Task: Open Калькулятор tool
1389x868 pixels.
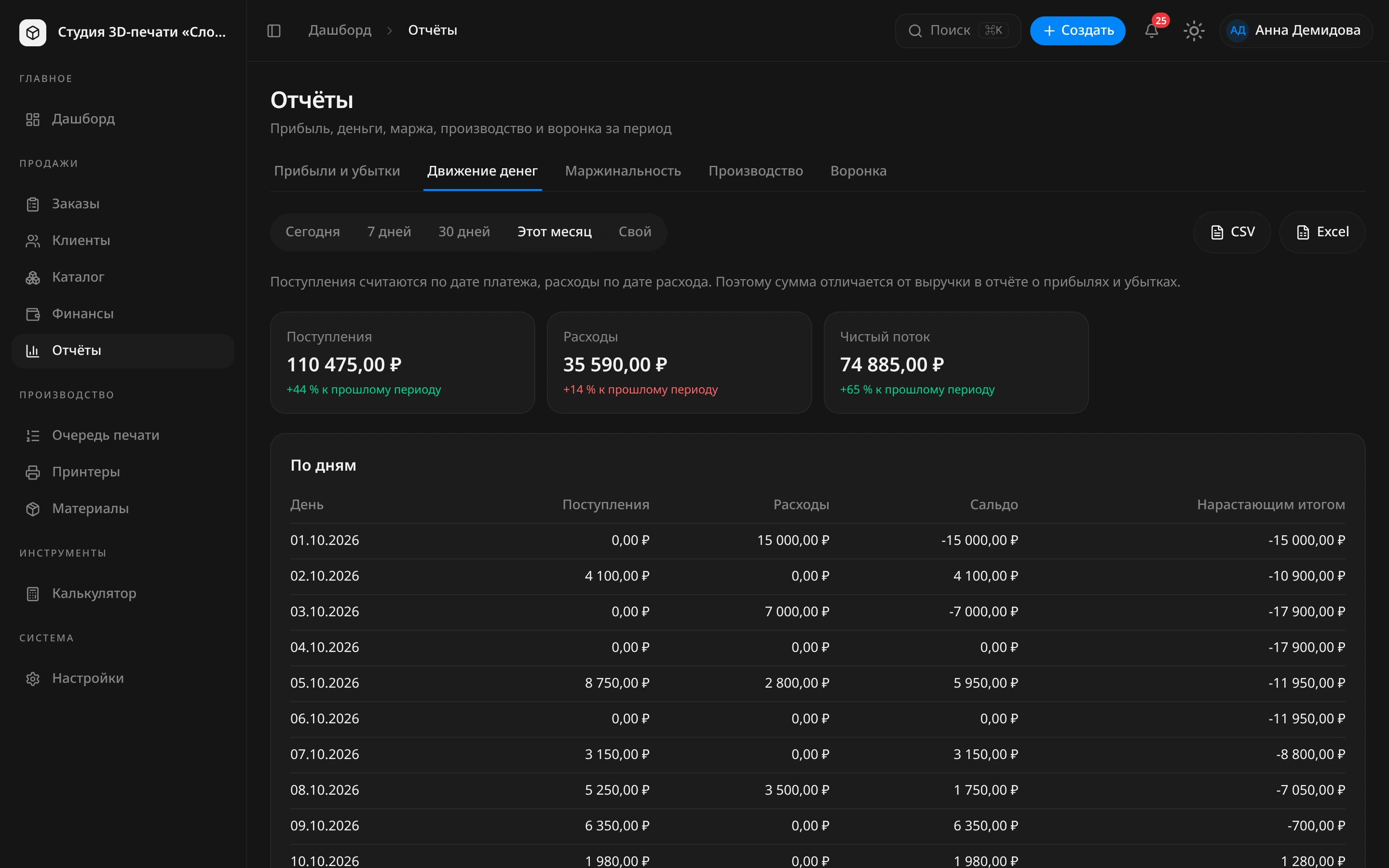Action: click(x=123, y=594)
